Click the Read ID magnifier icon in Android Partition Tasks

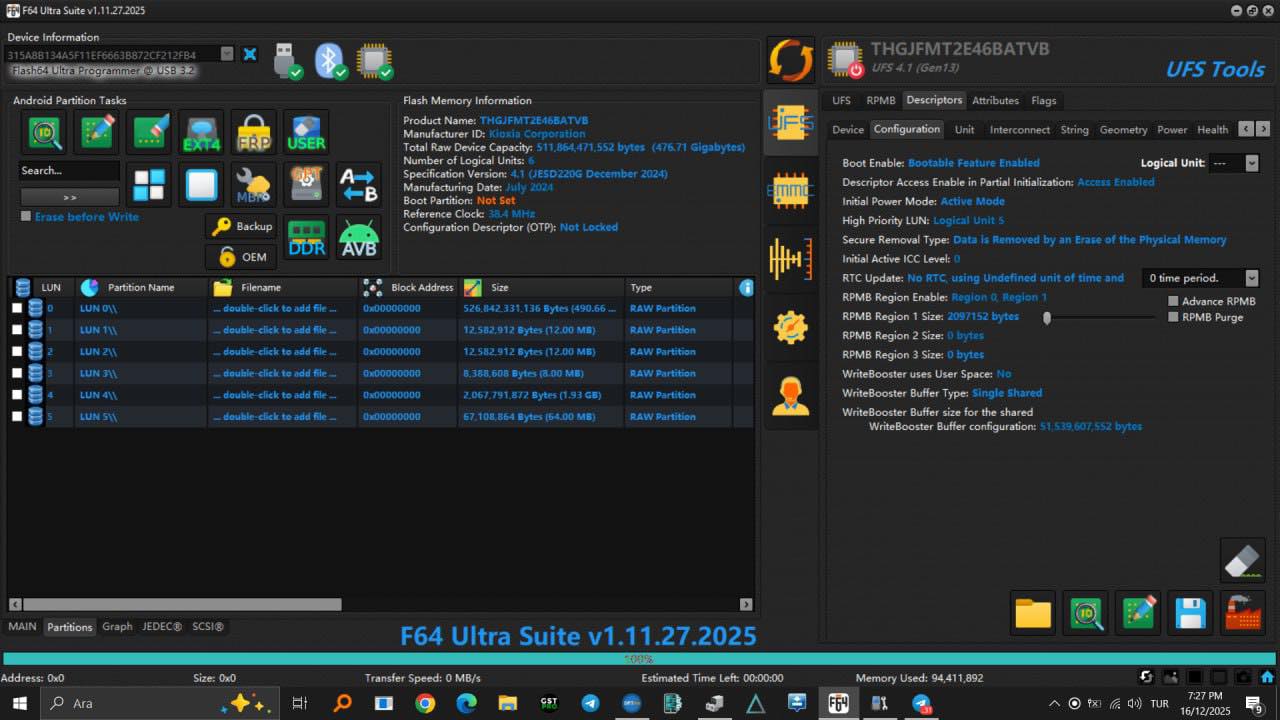(45, 132)
